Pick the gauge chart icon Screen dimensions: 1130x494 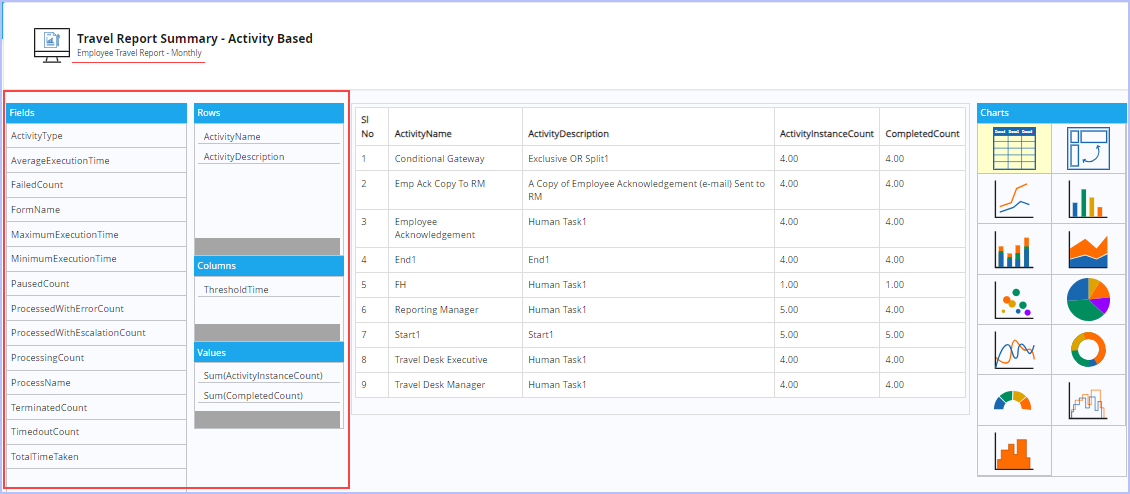[1014, 400]
